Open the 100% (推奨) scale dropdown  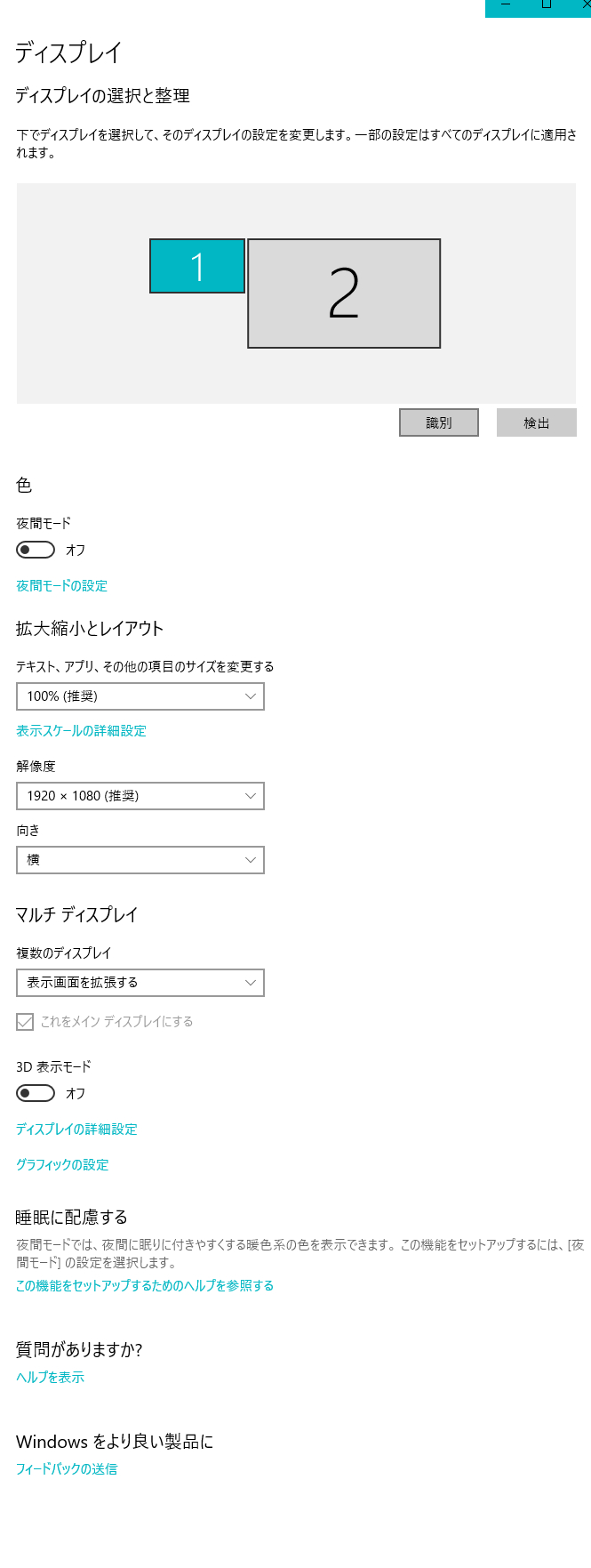tap(140, 696)
